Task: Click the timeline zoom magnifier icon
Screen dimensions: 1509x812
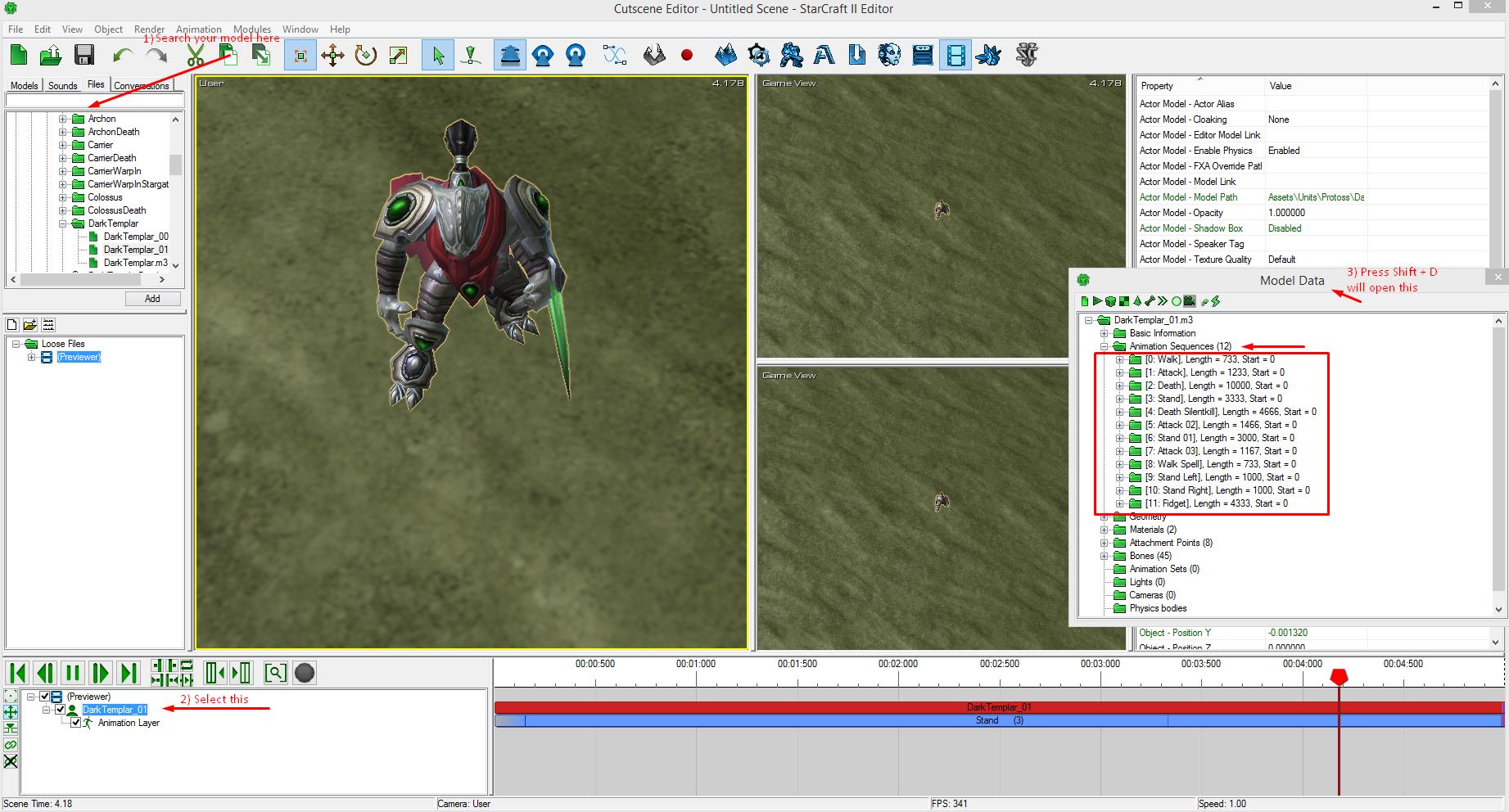Action: point(276,673)
